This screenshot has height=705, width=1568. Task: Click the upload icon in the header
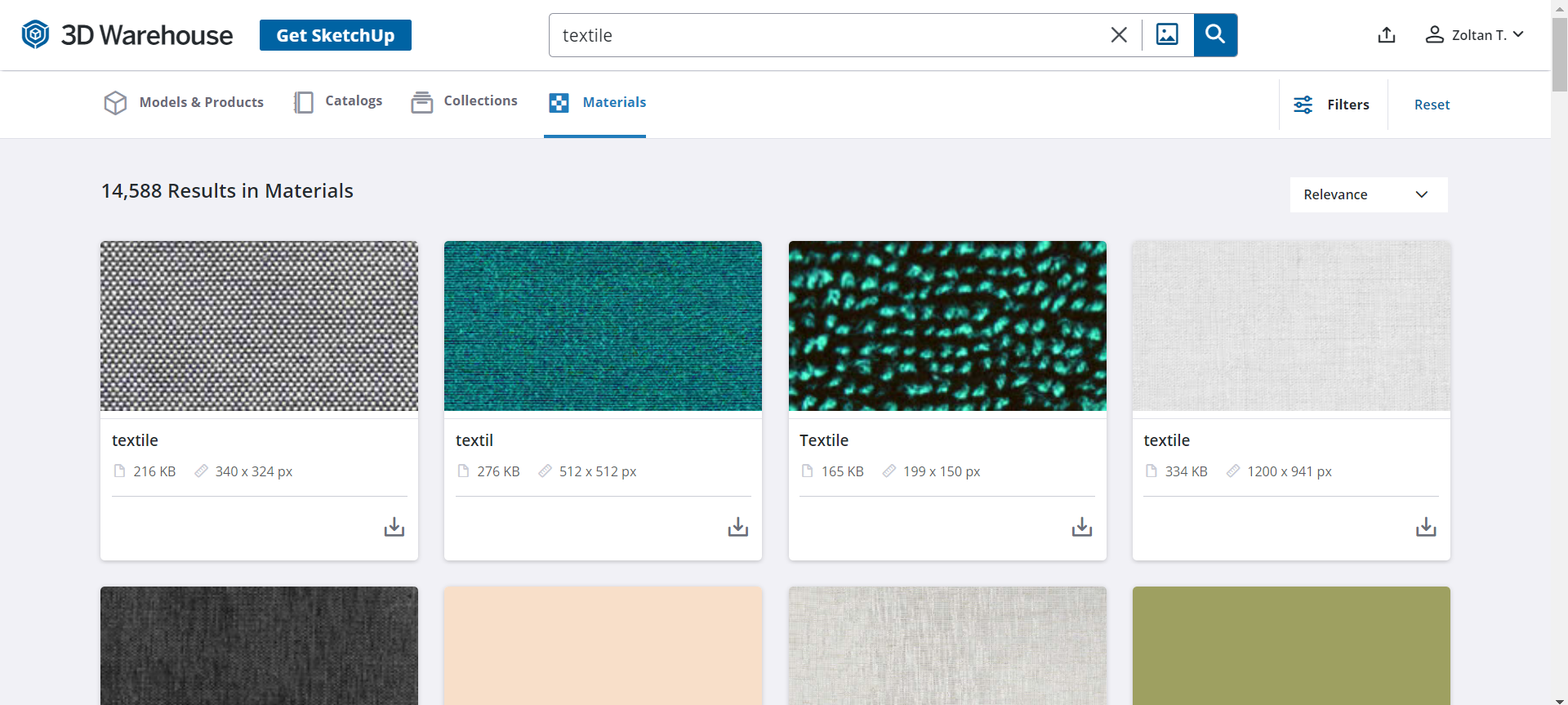[1386, 35]
